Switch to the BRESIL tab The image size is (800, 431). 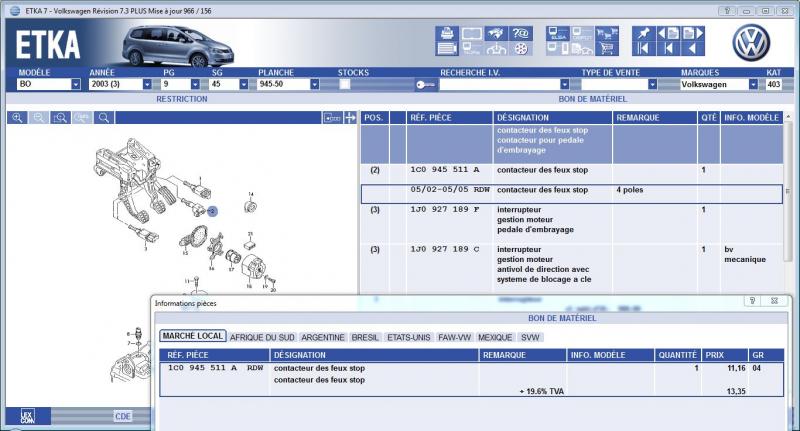tap(365, 338)
